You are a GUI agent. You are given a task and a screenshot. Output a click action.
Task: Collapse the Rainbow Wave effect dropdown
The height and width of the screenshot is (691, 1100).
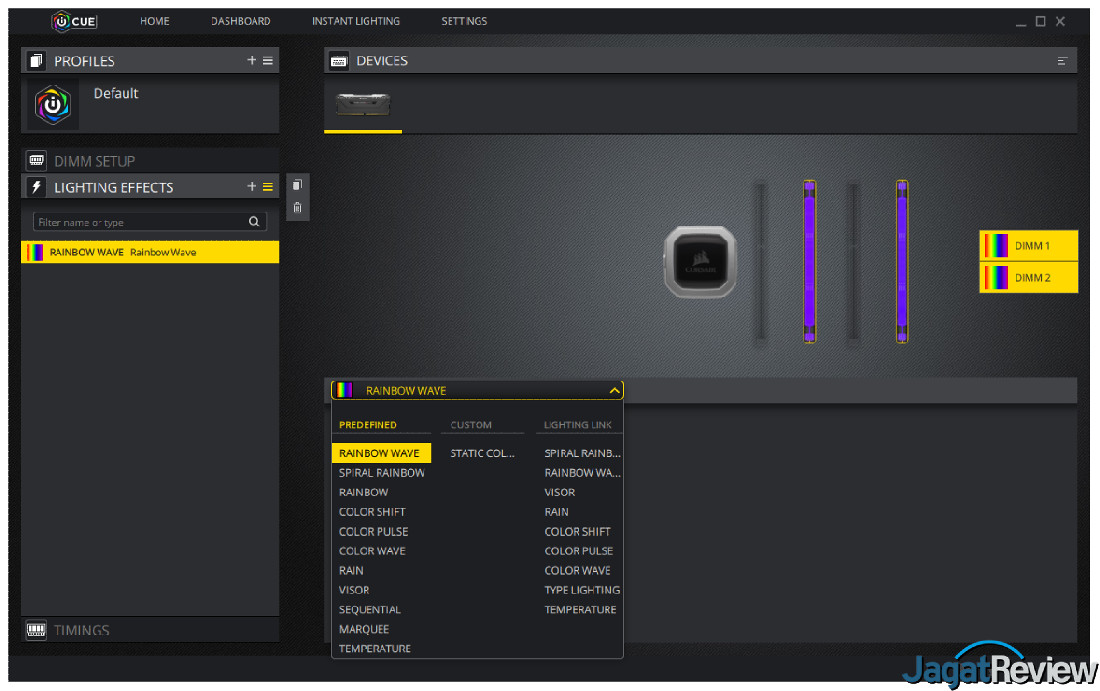[614, 391]
